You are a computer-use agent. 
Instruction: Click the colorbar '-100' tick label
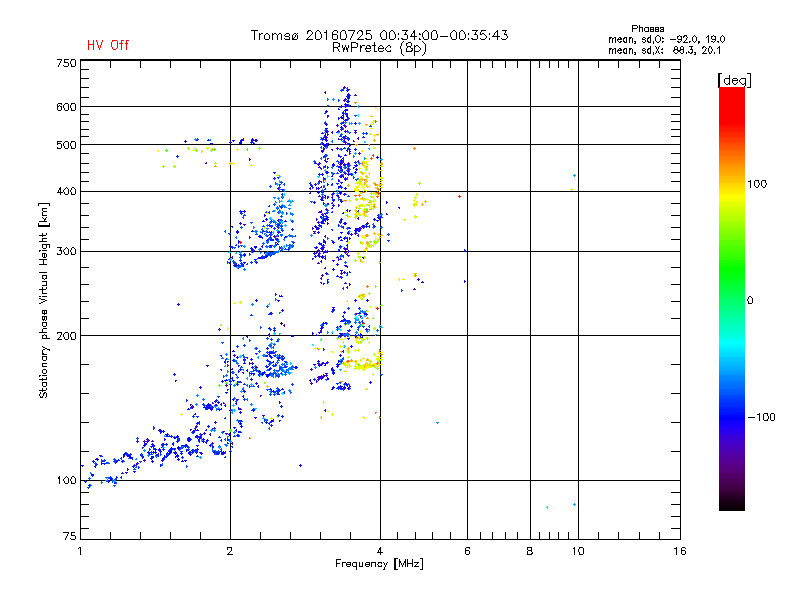[x=761, y=417]
